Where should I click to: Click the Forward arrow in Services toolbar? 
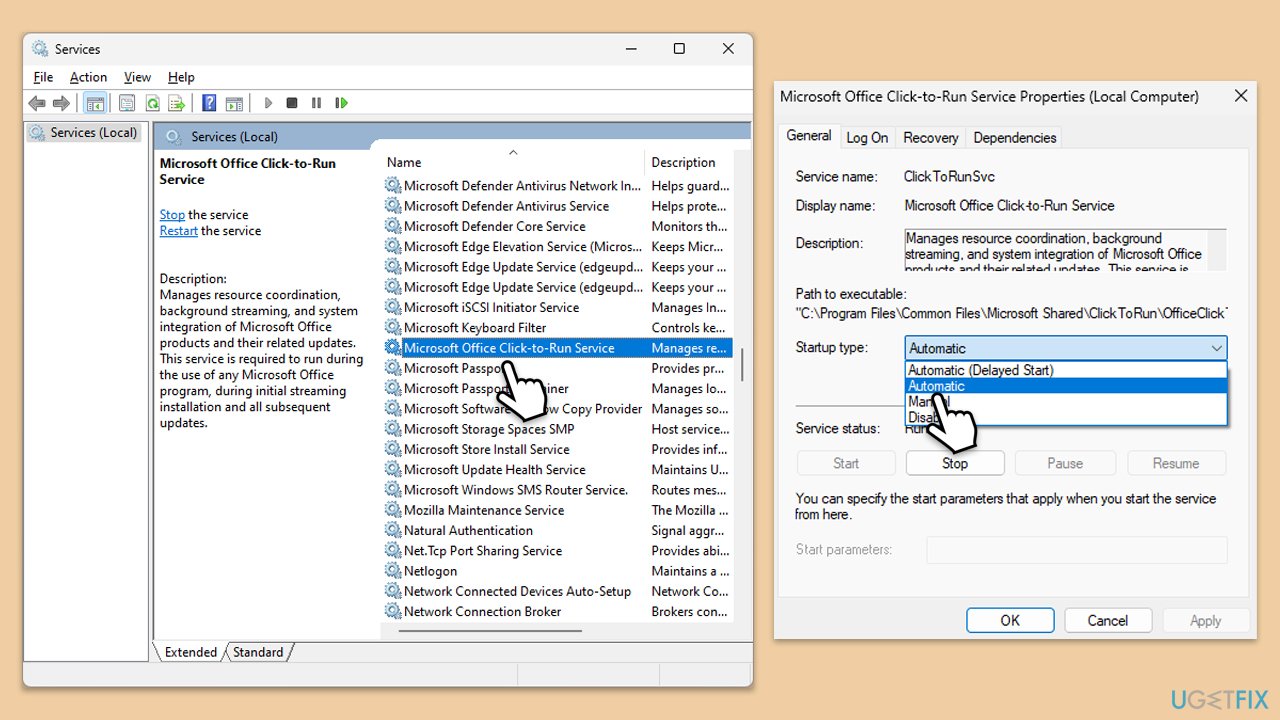(x=61, y=103)
